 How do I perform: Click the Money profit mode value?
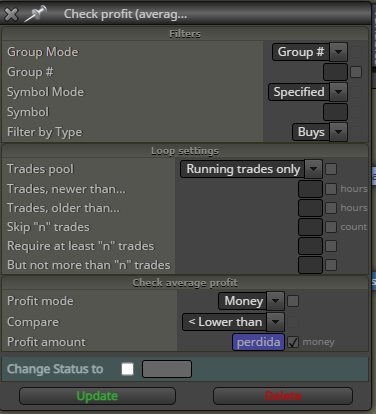click(x=243, y=301)
